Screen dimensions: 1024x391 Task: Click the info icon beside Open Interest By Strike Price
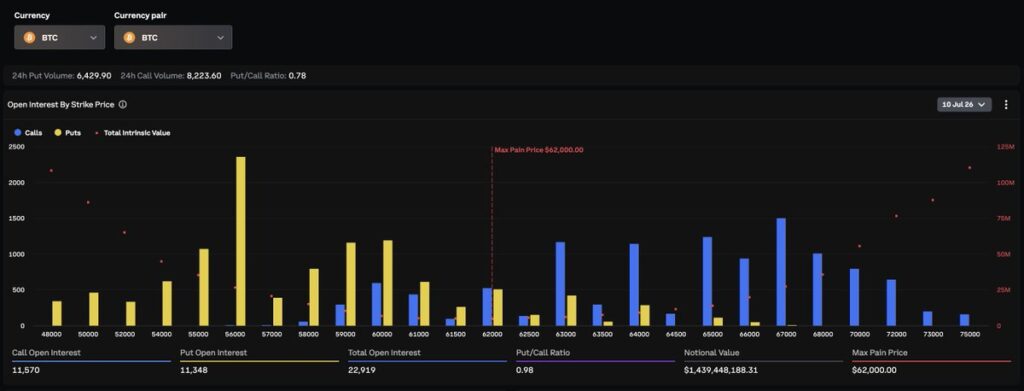click(x=123, y=104)
